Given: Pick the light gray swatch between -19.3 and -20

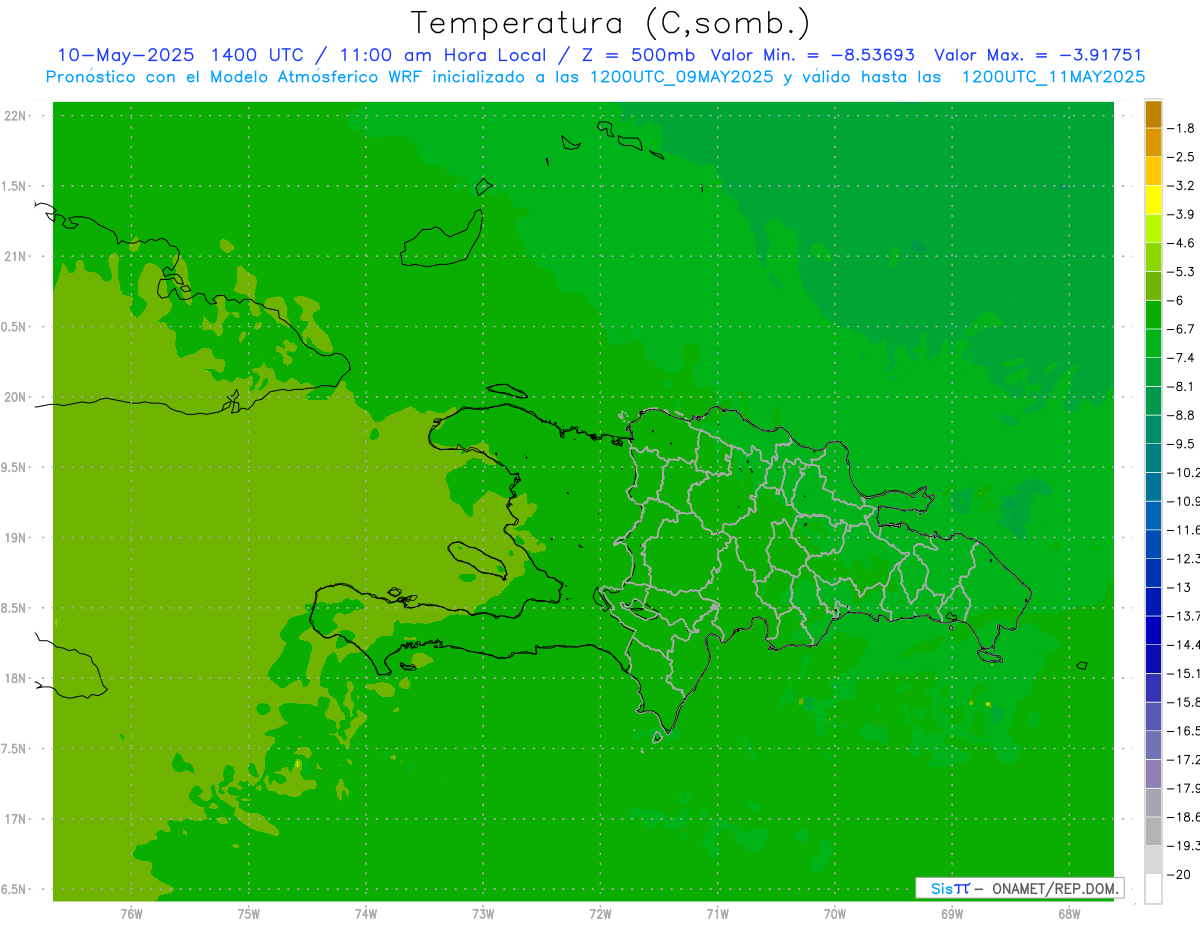Looking at the screenshot, I should (x=1153, y=860).
